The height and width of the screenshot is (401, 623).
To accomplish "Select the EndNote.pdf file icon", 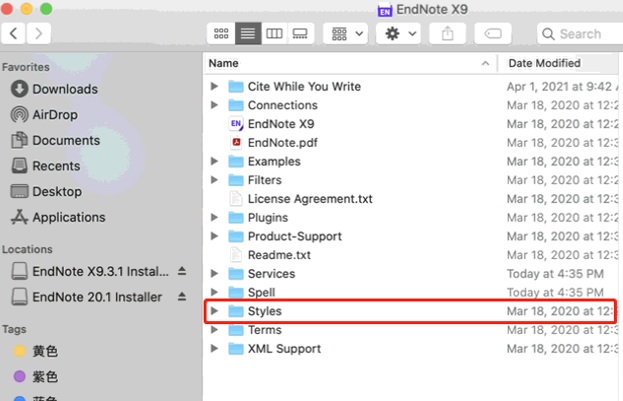I will point(236,143).
